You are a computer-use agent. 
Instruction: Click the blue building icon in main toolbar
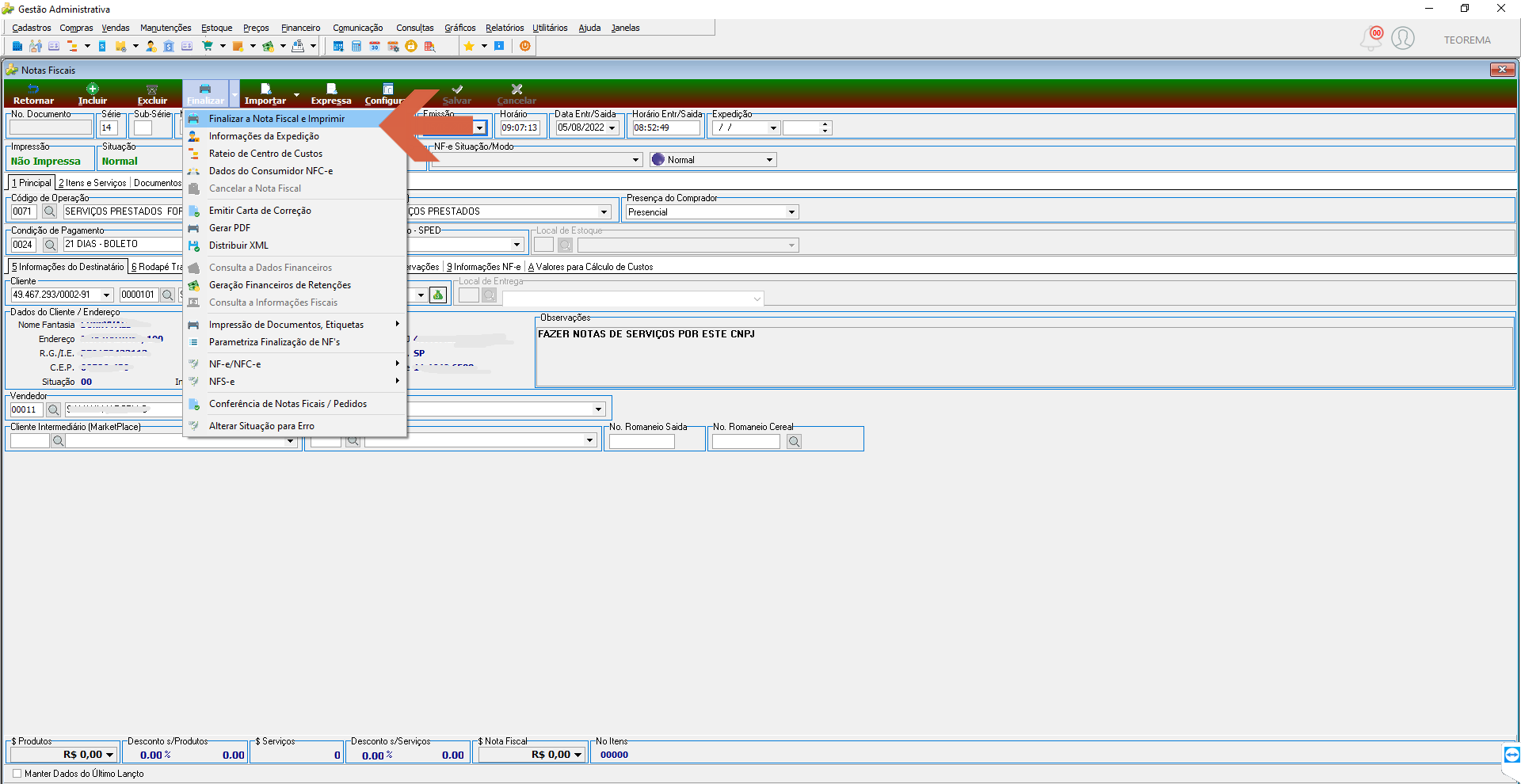[17, 46]
